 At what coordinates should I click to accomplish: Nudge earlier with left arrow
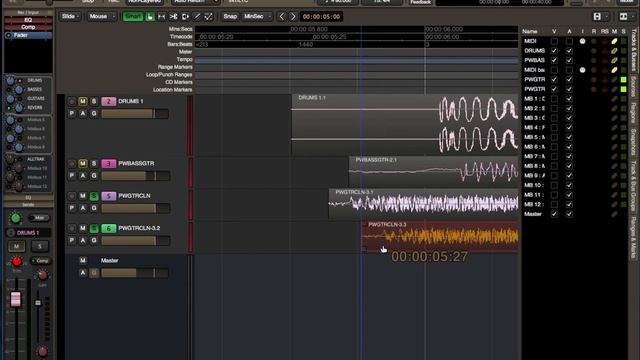pos(282,17)
